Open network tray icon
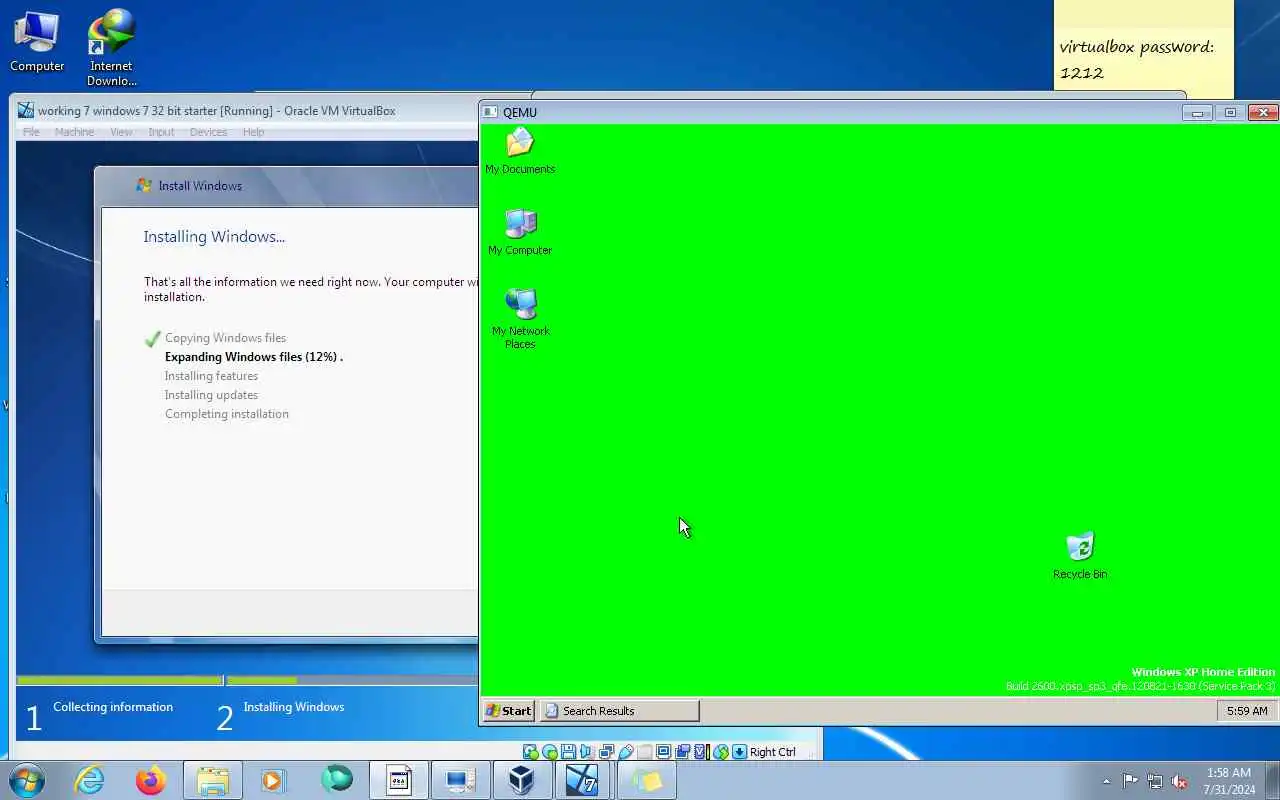Viewport: 1280px width, 800px height. [x=1155, y=781]
